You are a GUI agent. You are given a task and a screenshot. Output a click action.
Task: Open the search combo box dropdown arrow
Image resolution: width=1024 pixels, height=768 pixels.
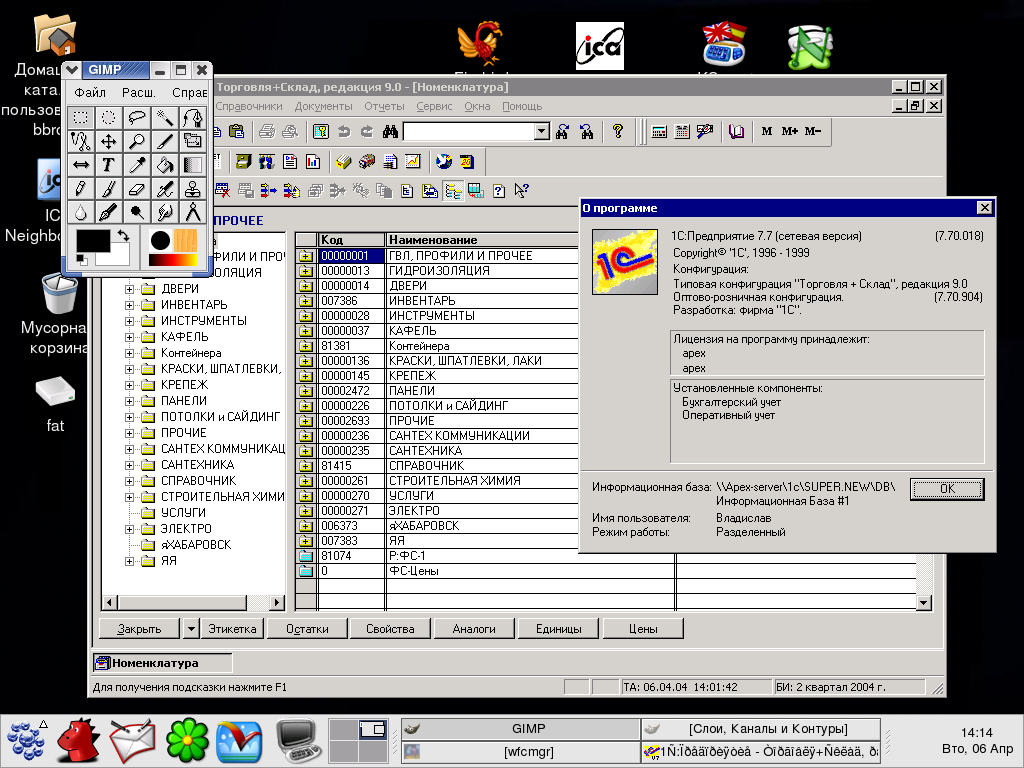click(x=541, y=132)
